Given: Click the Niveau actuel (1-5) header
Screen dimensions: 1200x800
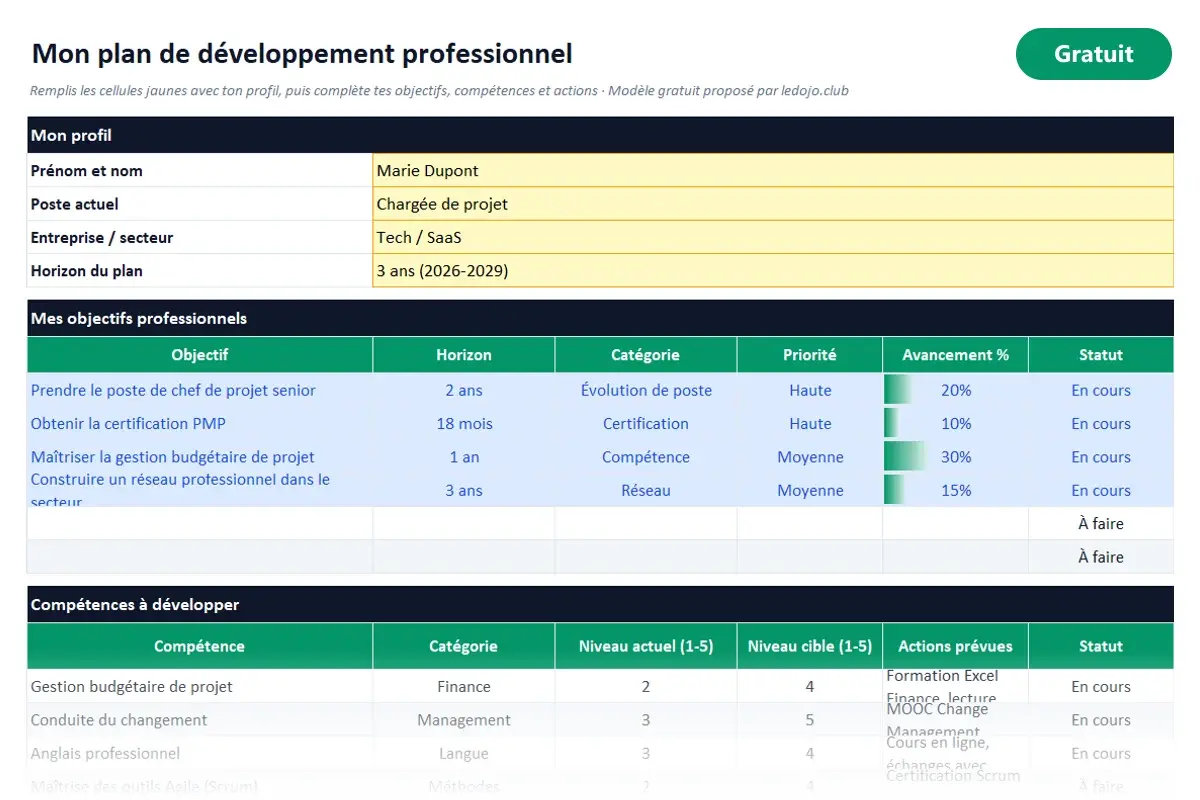Looking at the screenshot, I should (x=646, y=646).
